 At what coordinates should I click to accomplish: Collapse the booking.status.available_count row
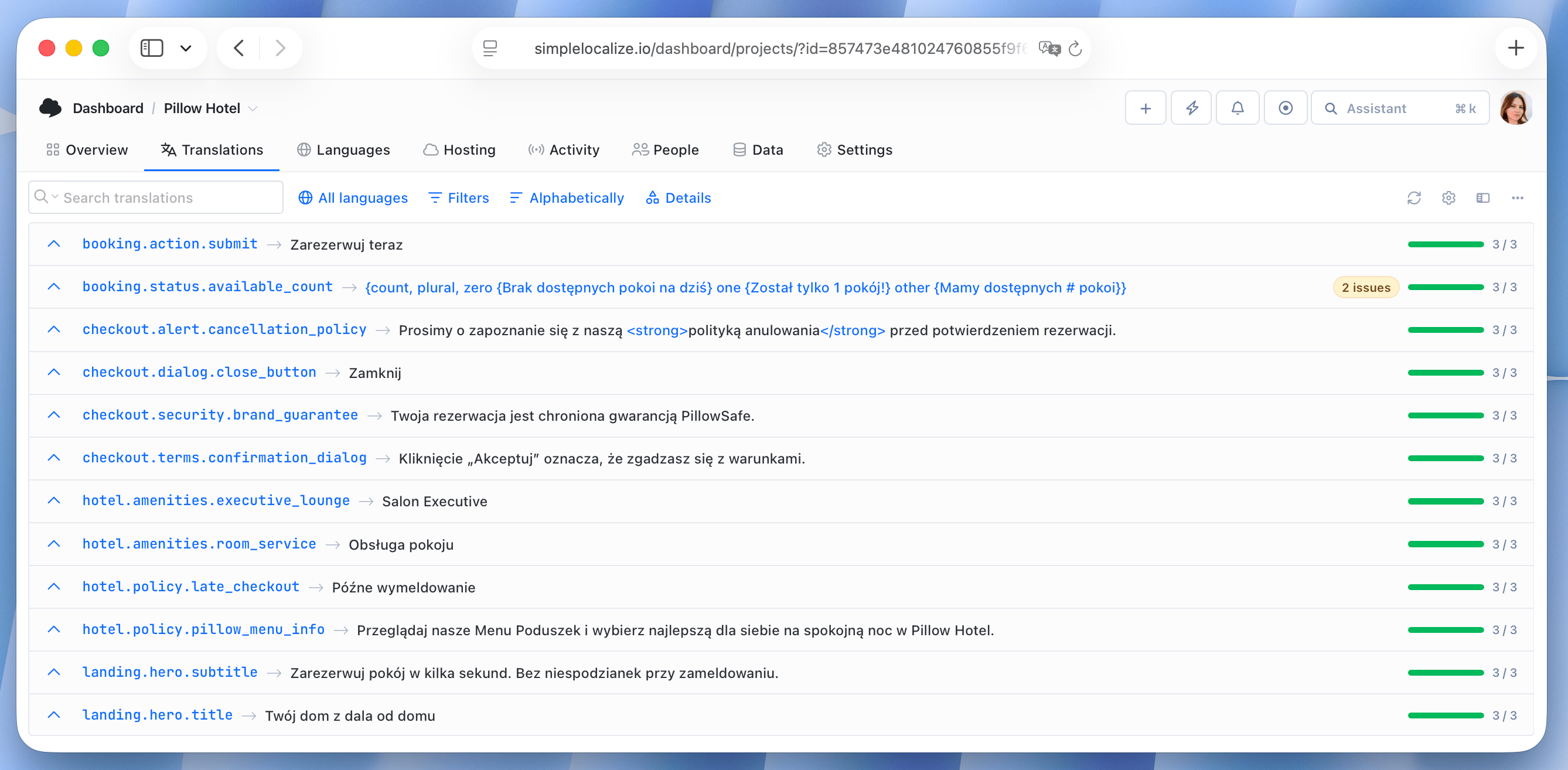point(54,287)
